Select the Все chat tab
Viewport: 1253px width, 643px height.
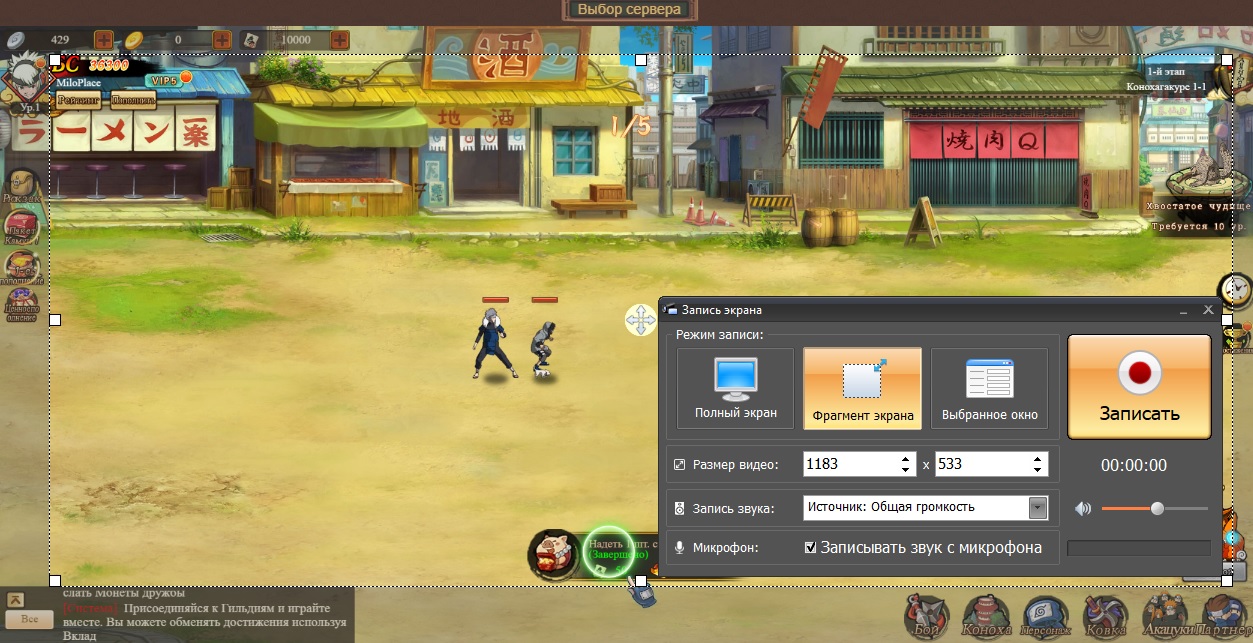[30, 620]
